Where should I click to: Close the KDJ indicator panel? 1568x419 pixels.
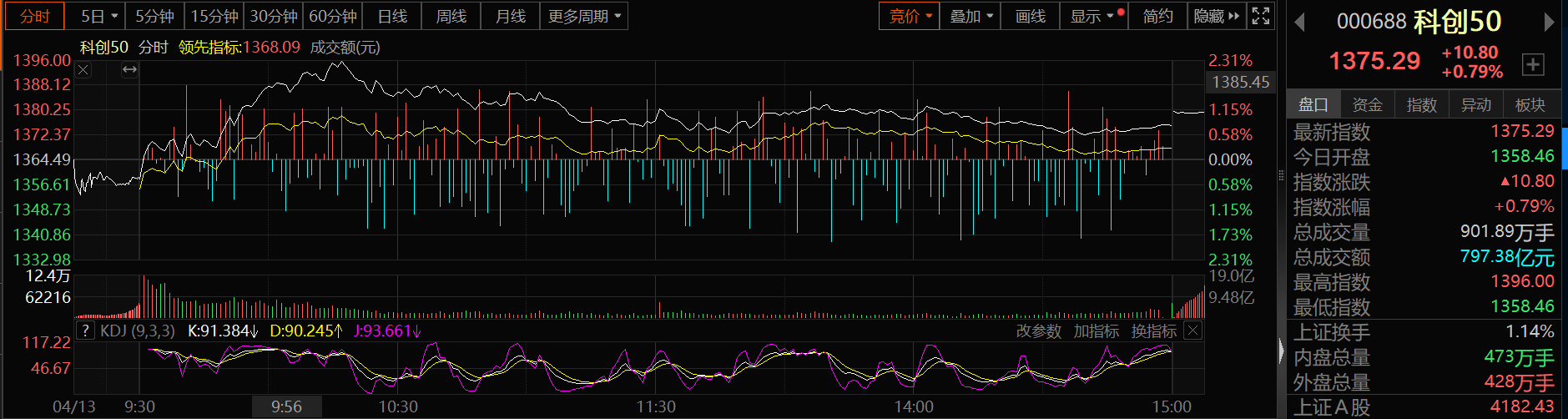(x=1193, y=331)
